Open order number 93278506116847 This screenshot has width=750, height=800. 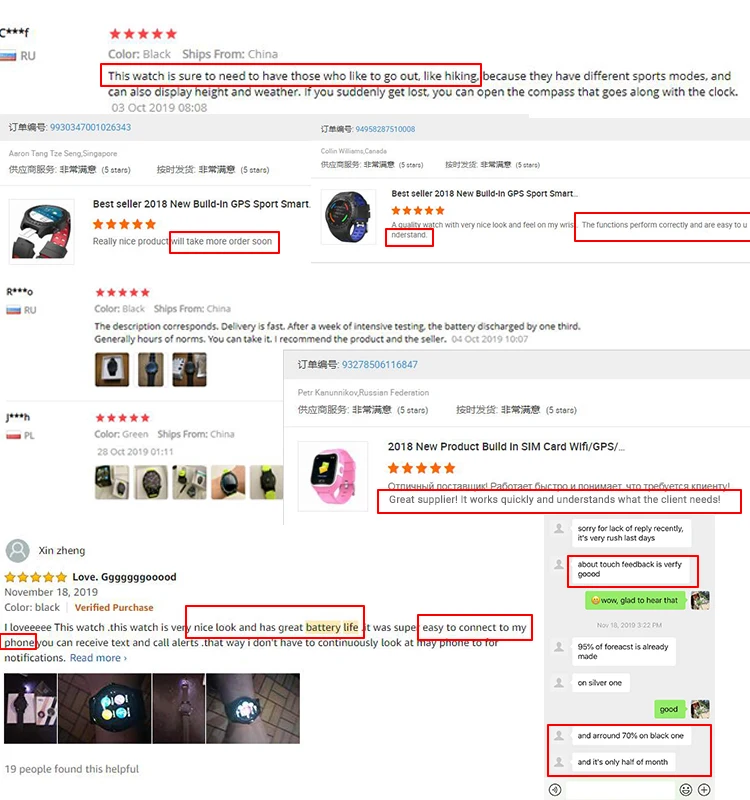click(x=380, y=364)
